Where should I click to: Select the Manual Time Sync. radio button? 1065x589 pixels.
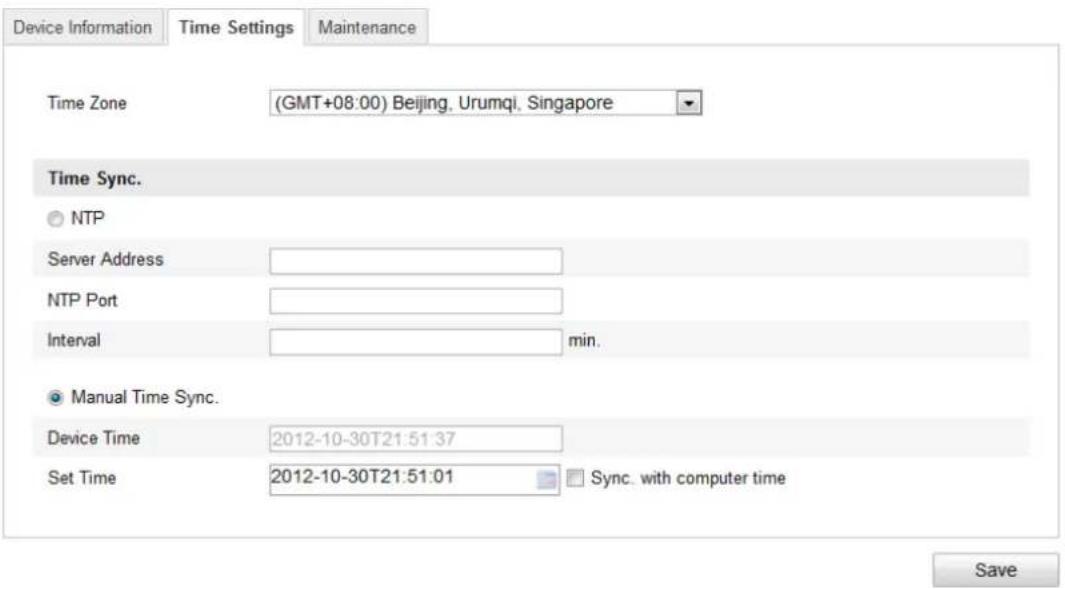point(55,397)
